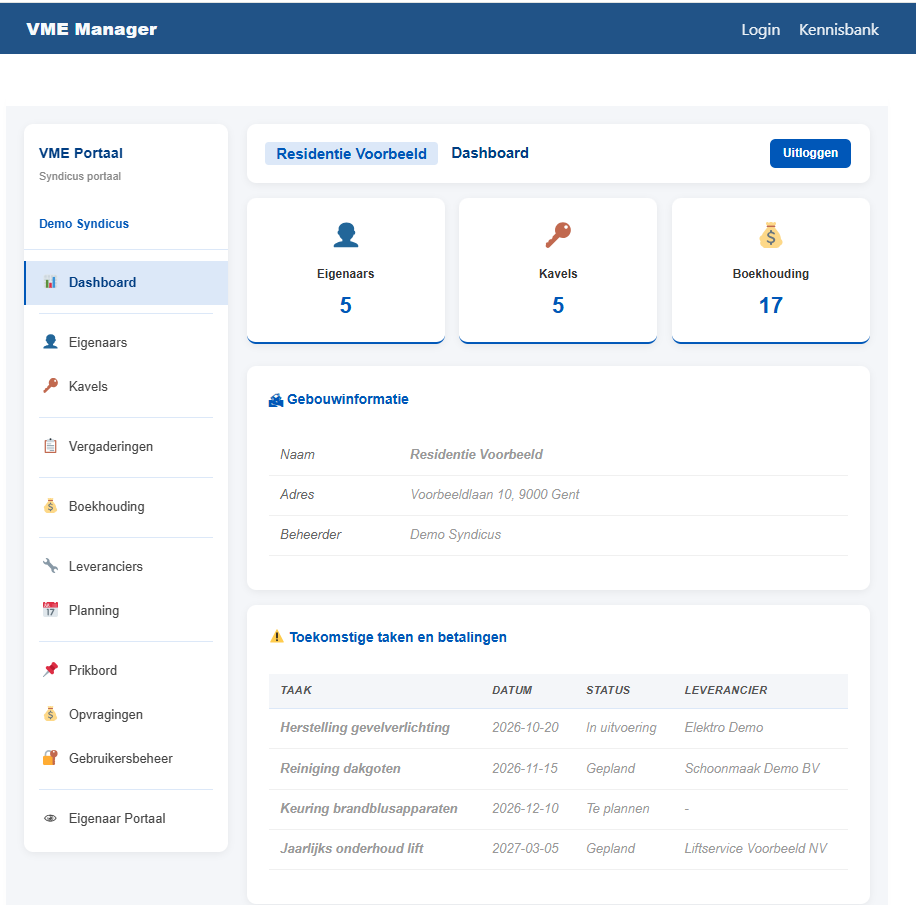Click address Voorbeeldlaan 10, 9000 Gent
Image resolution: width=916 pixels, height=905 pixels.
pos(494,494)
